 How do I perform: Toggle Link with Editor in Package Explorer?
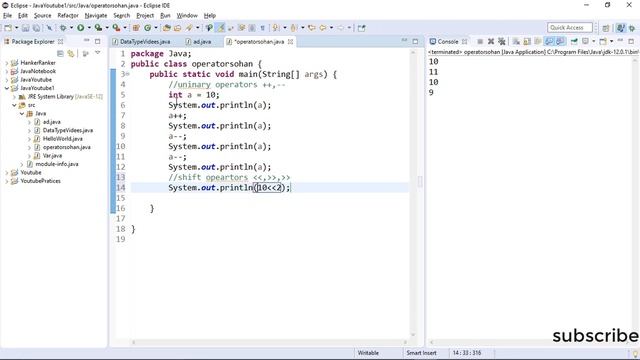tap(71, 53)
